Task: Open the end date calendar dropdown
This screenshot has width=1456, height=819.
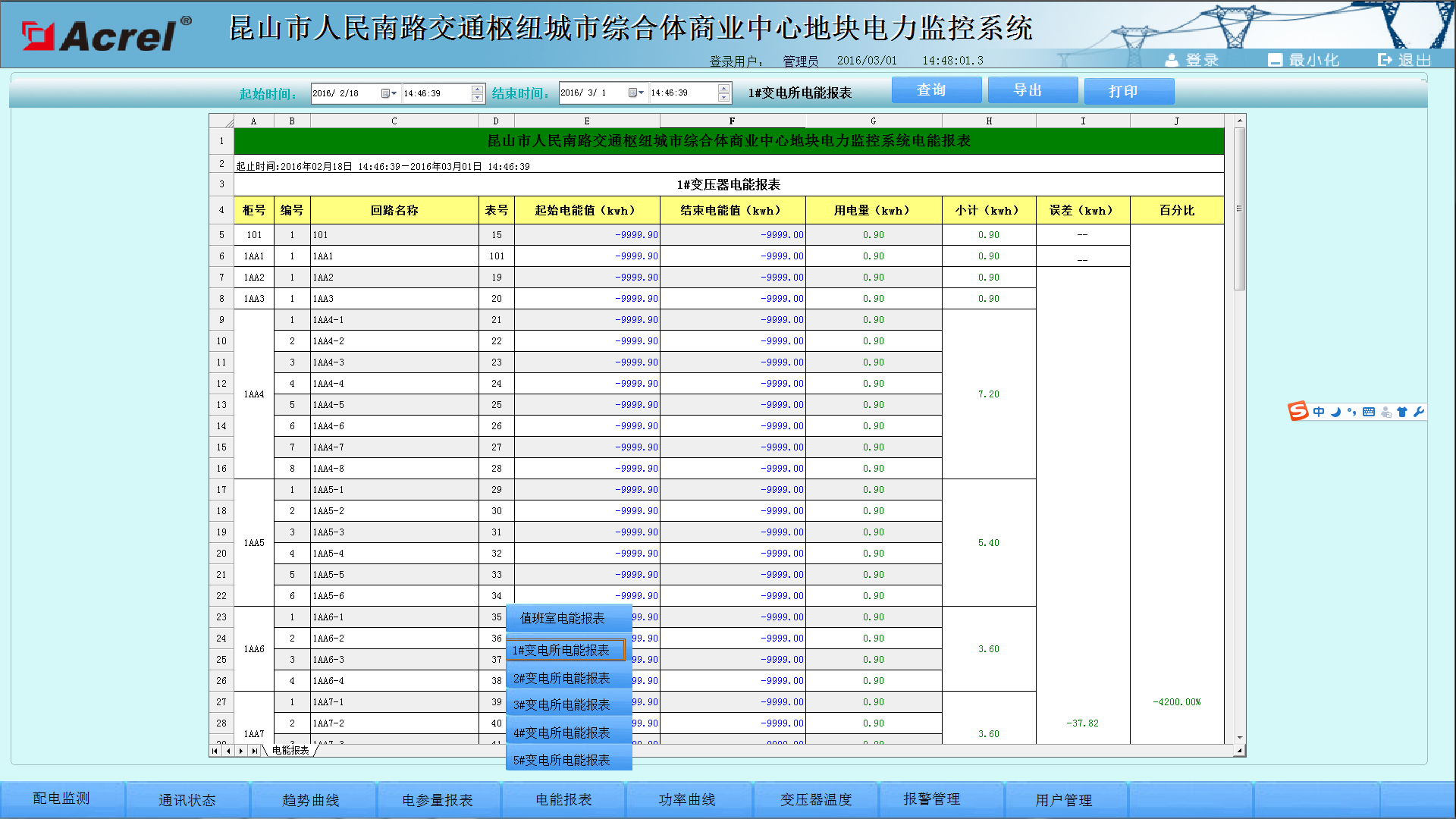Action: pyautogui.click(x=636, y=93)
